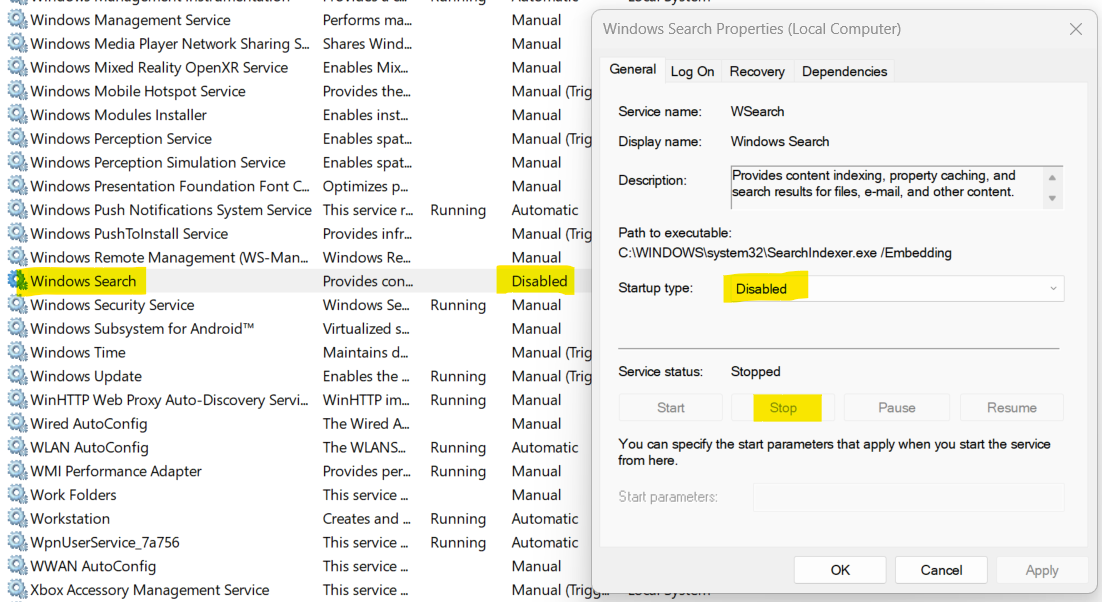1102x602 pixels.
Task: Click the Stop service button
Action: [783, 407]
